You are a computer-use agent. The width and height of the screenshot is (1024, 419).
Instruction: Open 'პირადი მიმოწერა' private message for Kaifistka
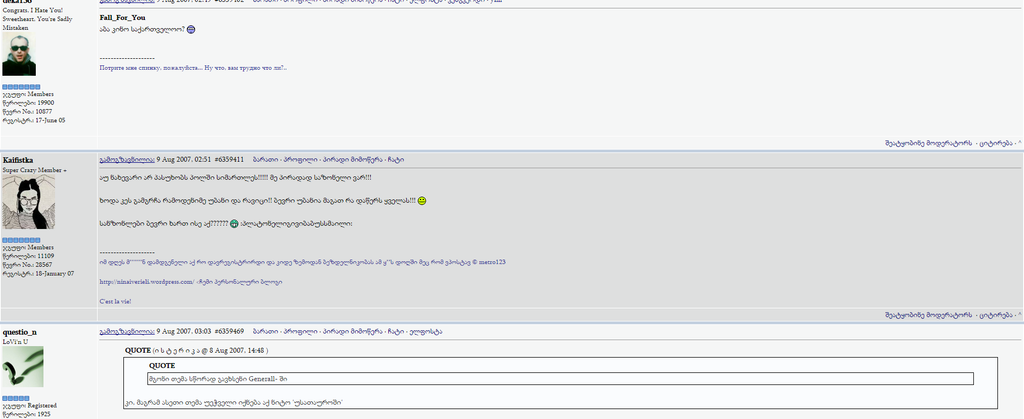[352, 159]
